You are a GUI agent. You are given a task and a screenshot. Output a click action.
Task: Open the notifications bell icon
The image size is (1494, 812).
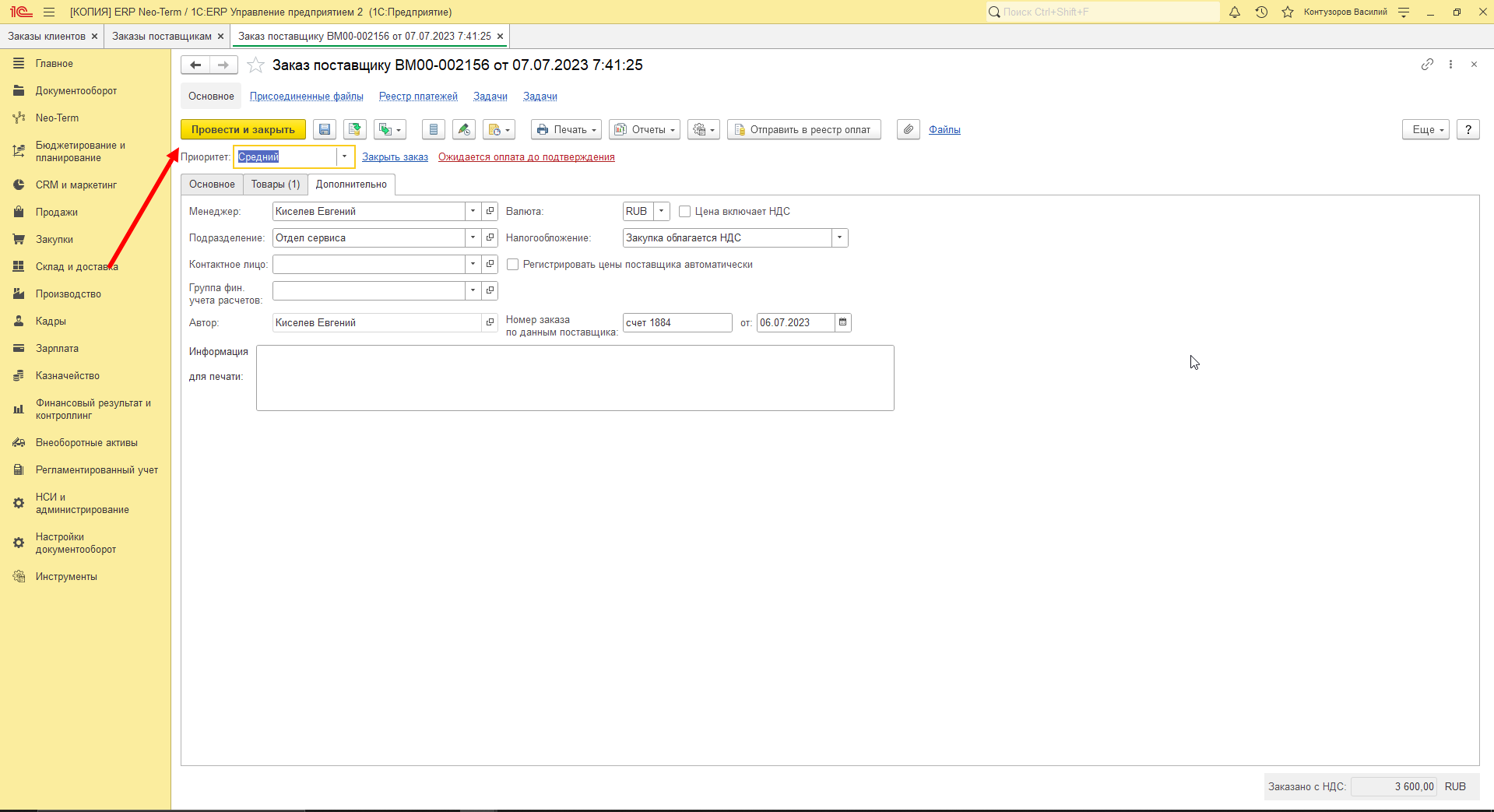pos(1235,12)
